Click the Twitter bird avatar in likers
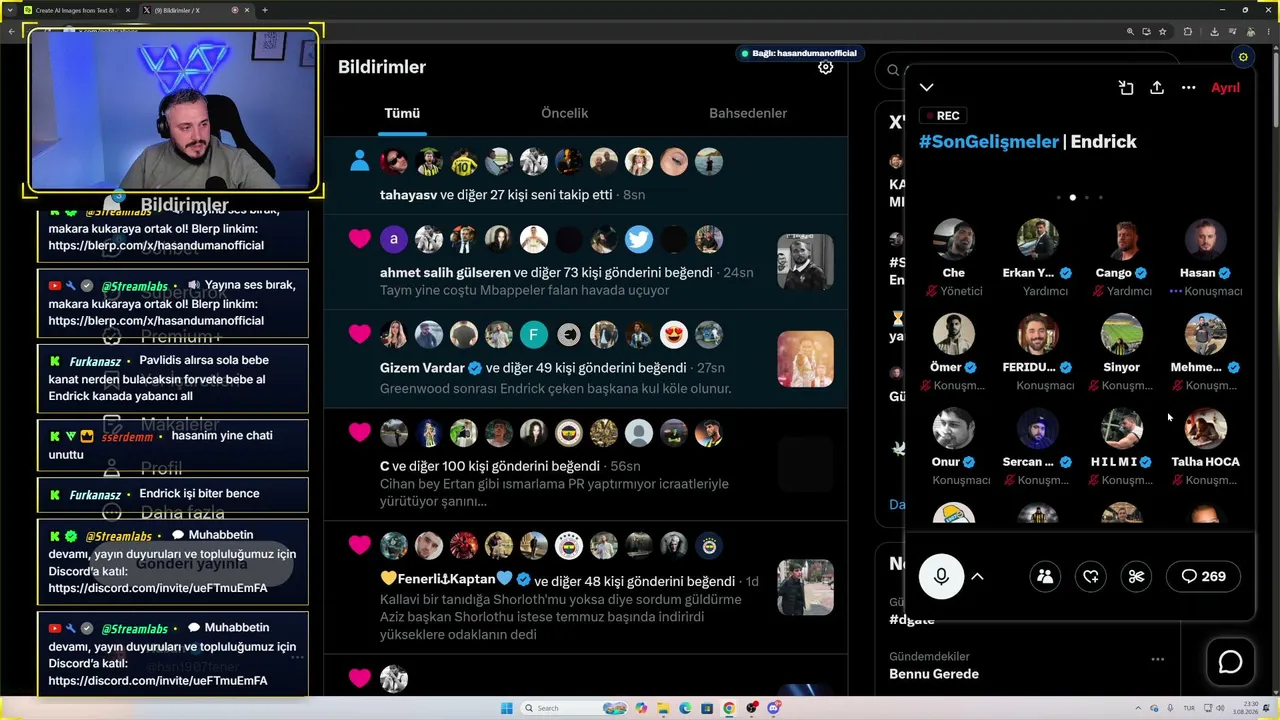 (639, 239)
